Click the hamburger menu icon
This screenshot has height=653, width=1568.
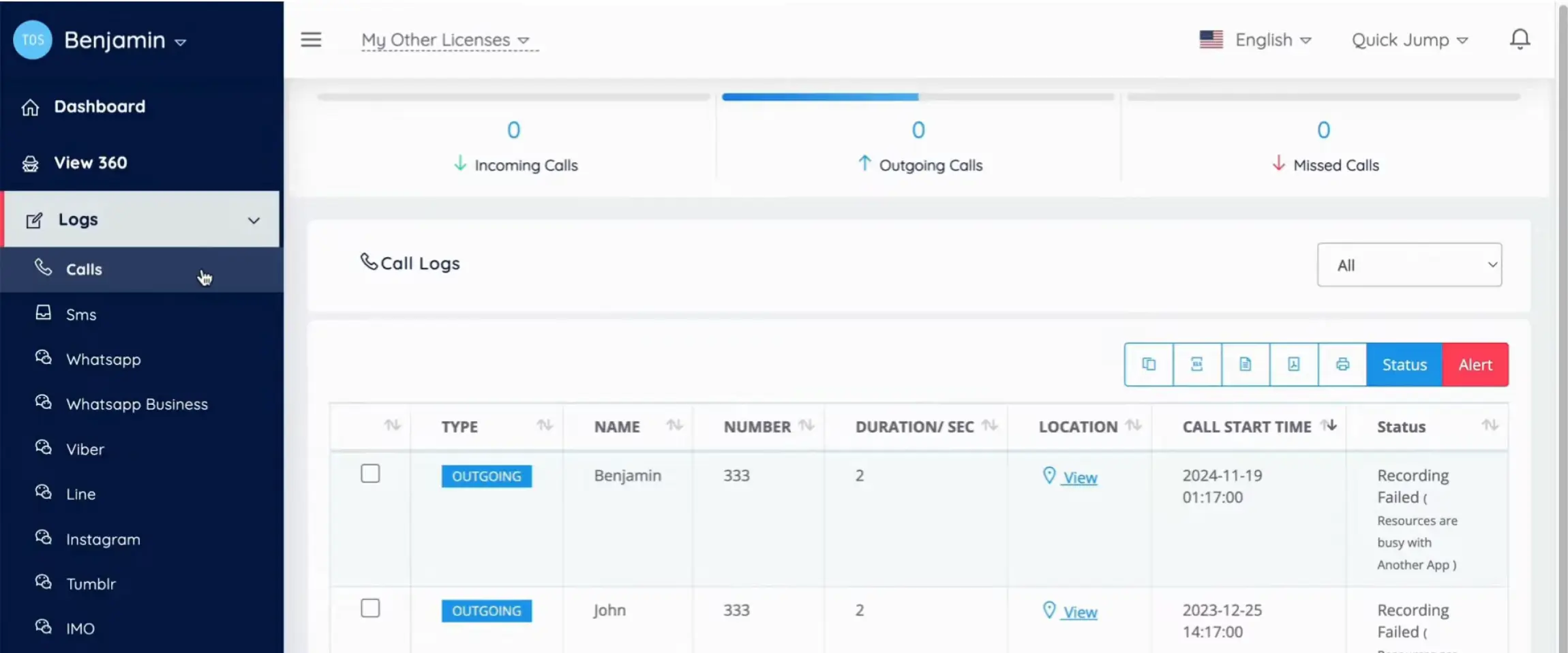311,40
